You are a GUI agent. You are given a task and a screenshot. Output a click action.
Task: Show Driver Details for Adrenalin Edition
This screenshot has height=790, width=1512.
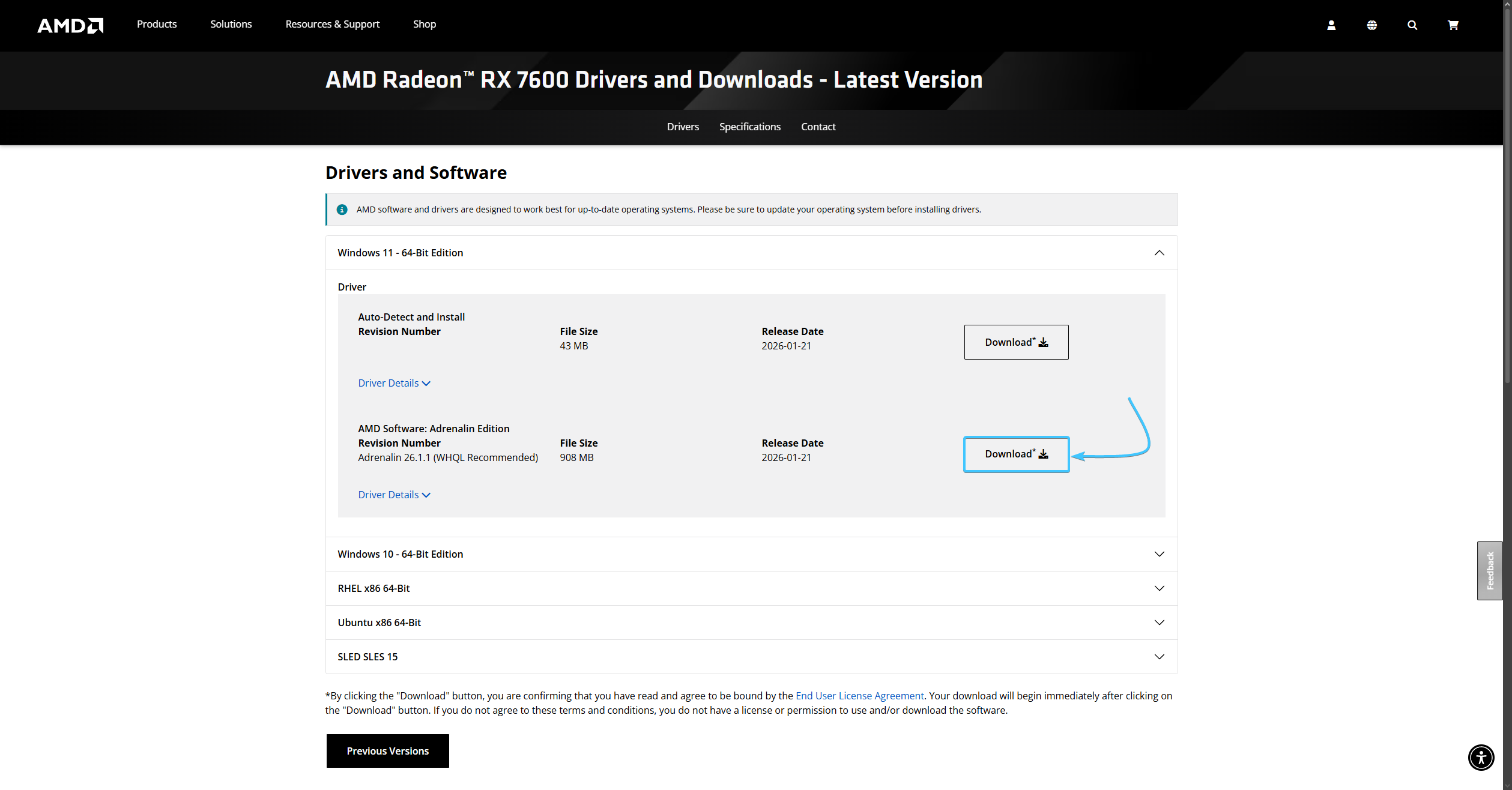pos(394,495)
